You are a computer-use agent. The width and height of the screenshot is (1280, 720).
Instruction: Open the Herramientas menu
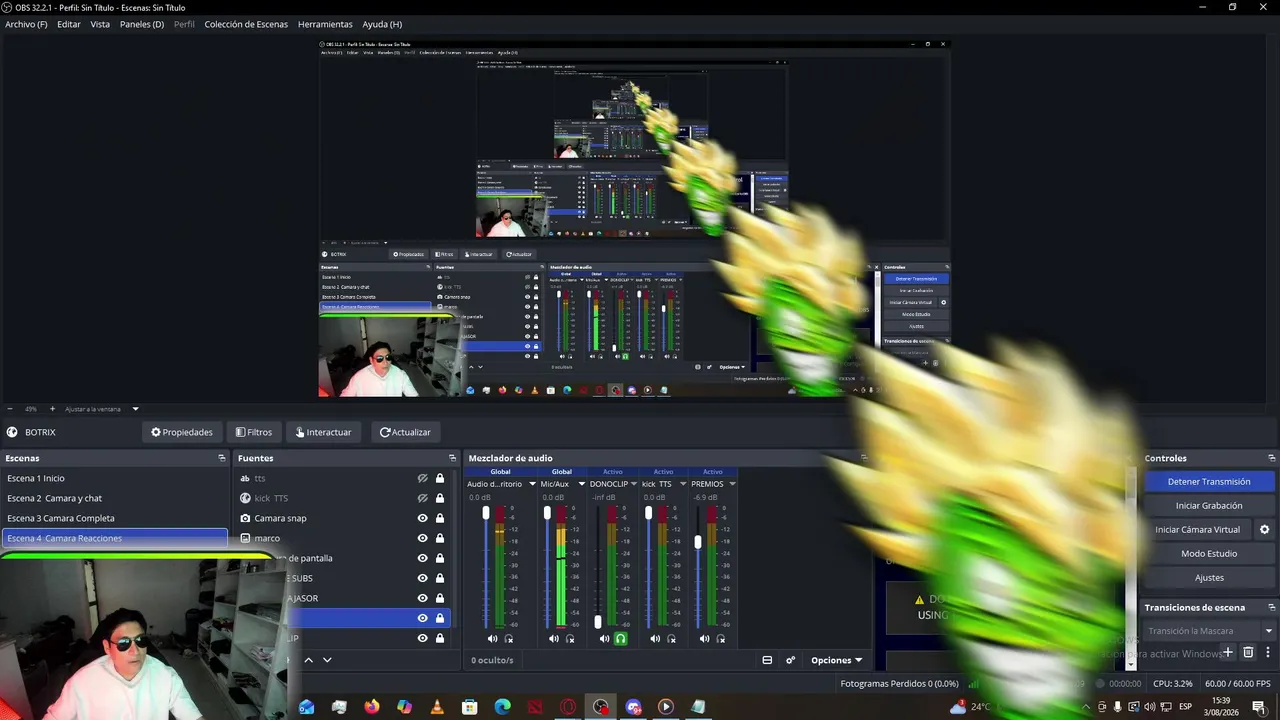coord(325,24)
